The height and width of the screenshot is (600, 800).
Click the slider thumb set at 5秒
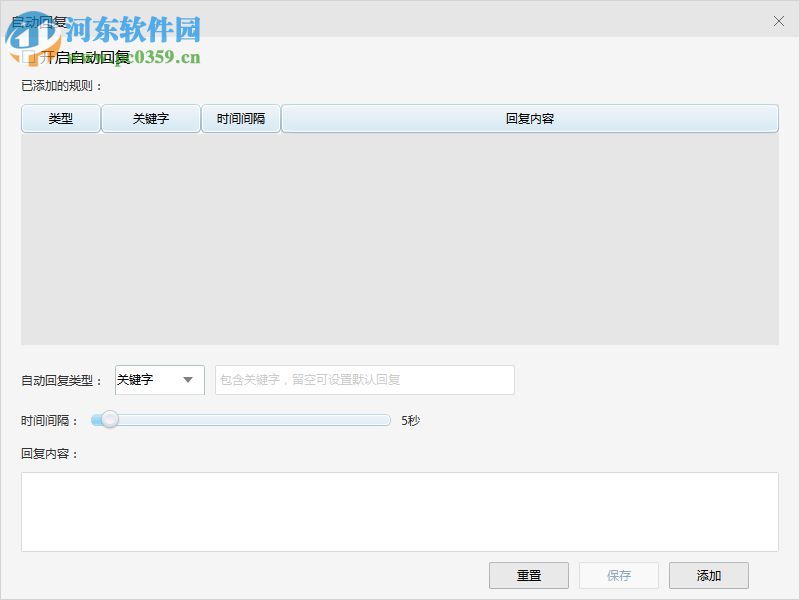click(x=108, y=420)
